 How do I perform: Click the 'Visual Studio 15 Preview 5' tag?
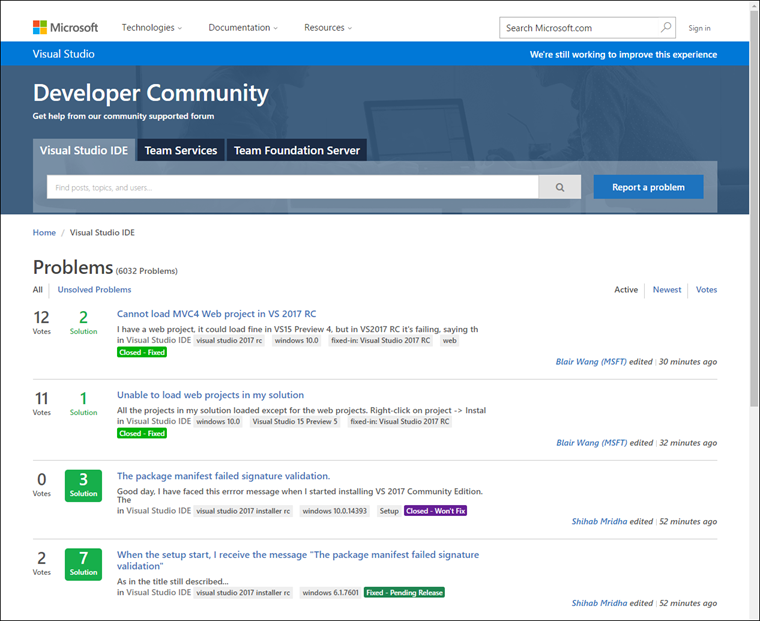[295, 421]
